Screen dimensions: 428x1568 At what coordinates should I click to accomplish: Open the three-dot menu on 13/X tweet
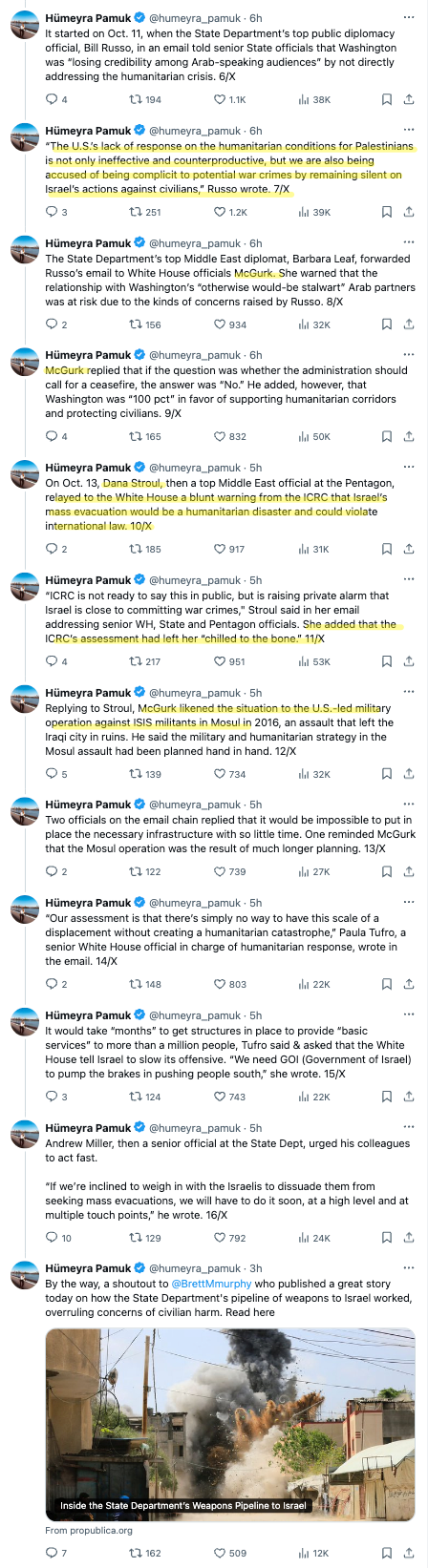[409, 805]
